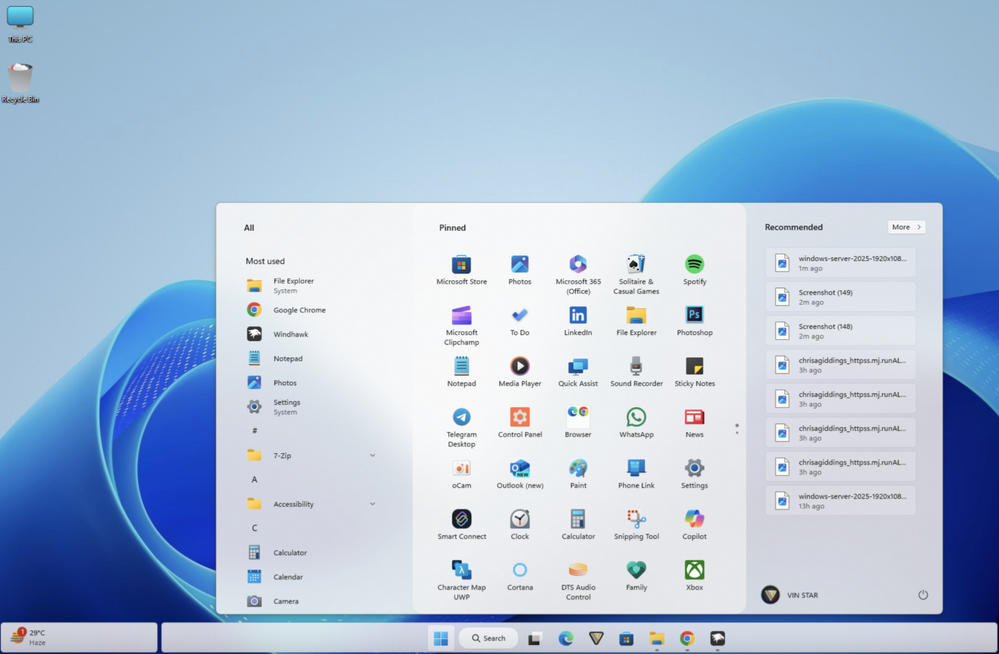This screenshot has width=999, height=654.
Task: Select This PC desktop icon
Action: click(20, 24)
